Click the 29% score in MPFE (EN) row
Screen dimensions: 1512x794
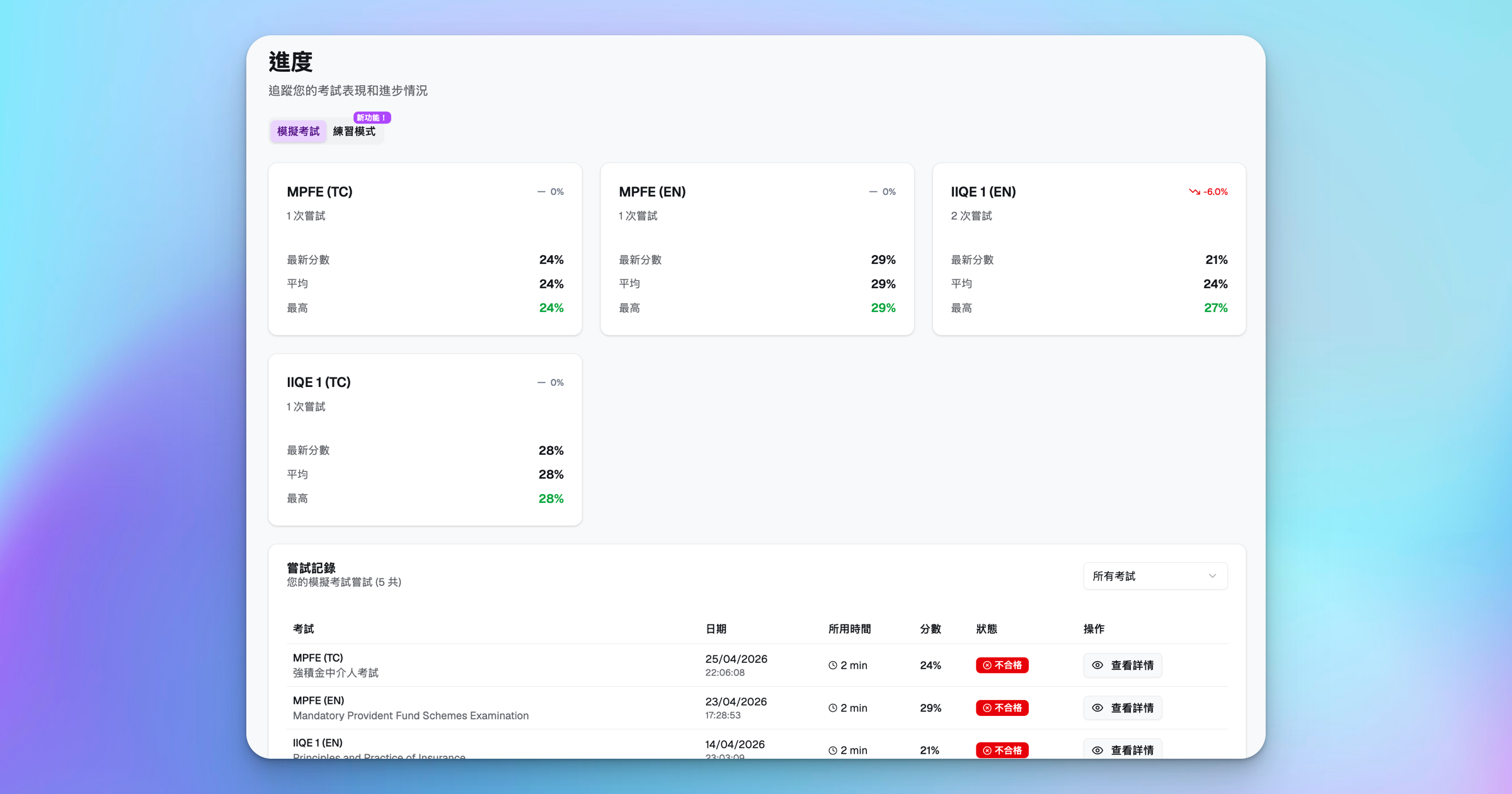click(931, 708)
